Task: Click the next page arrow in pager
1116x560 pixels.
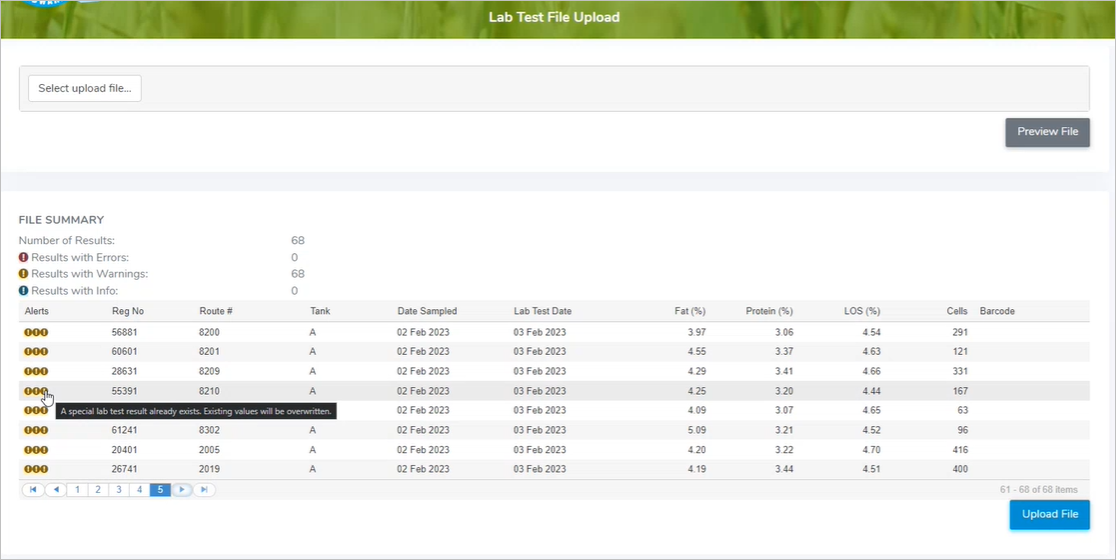Action: [182, 490]
